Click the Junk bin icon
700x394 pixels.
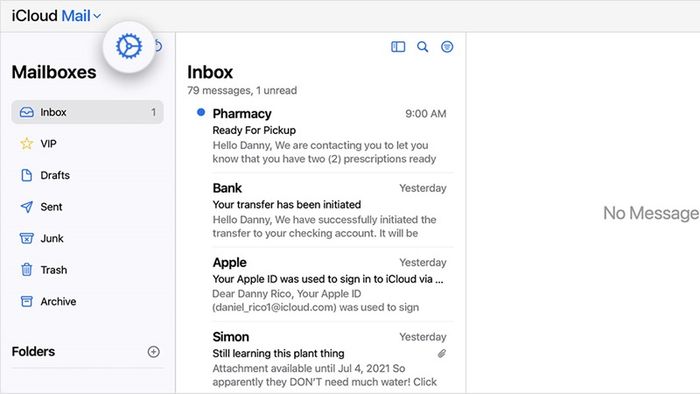point(27,238)
